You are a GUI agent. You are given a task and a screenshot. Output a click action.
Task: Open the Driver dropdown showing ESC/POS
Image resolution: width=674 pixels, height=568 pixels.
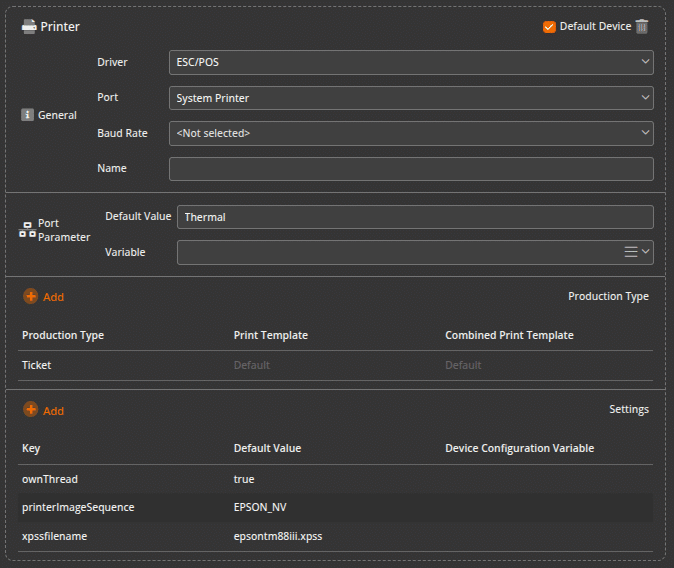(x=411, y=63)
